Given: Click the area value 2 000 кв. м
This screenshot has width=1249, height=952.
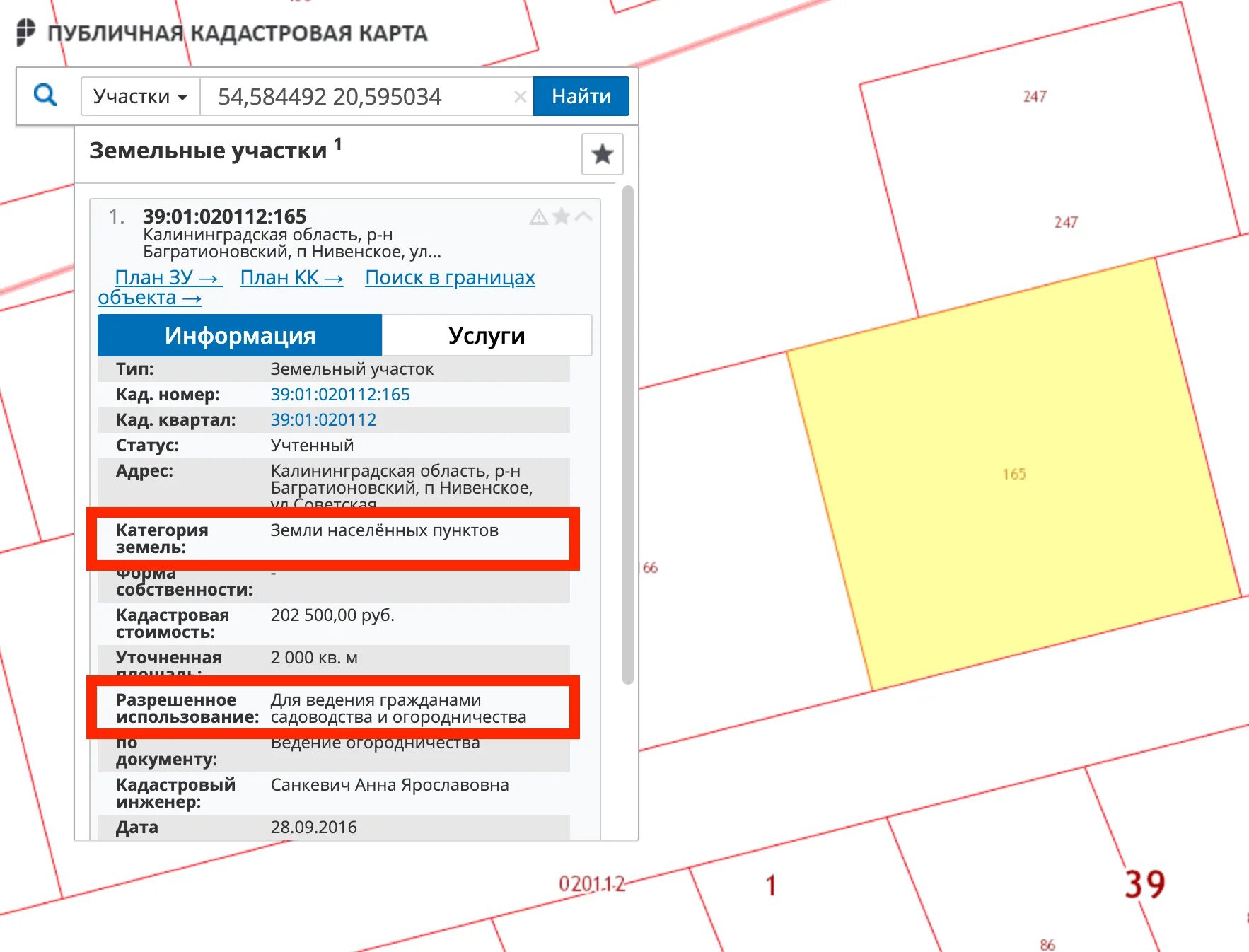Looking at the screenshot, I should pos(314,657).
